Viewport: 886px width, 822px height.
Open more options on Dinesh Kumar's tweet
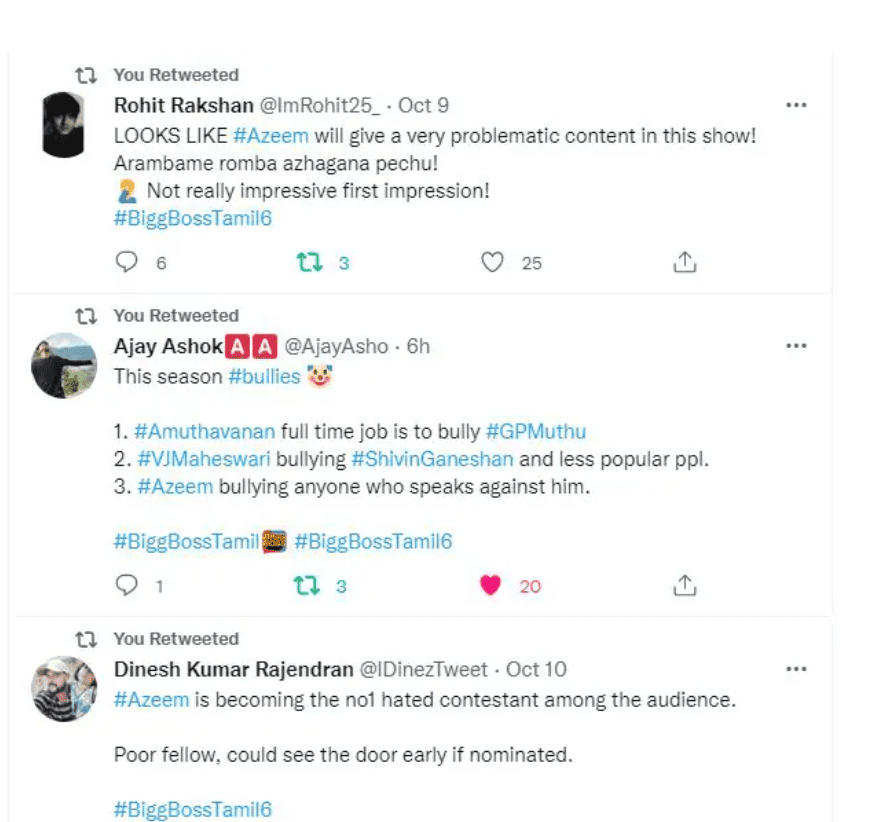[x=796, y=669]
